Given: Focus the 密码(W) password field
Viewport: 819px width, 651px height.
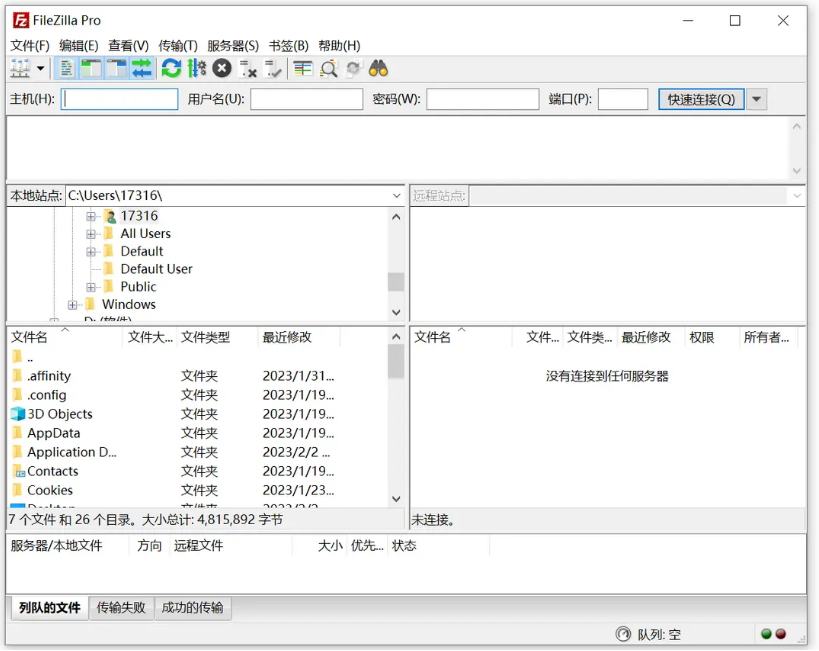Looking at the screenshot, I should click(x=483, y=99).
